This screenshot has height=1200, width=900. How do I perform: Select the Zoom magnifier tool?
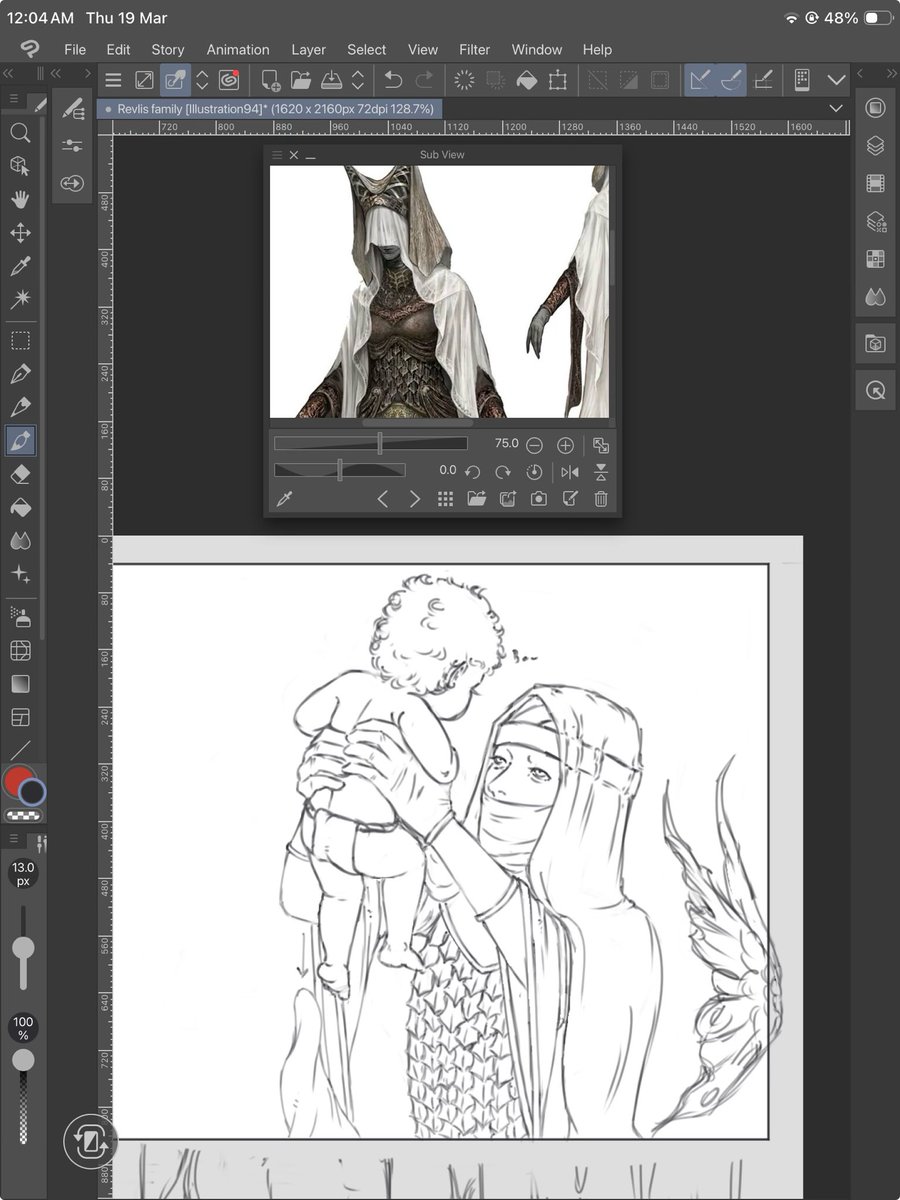click(19, 133)
